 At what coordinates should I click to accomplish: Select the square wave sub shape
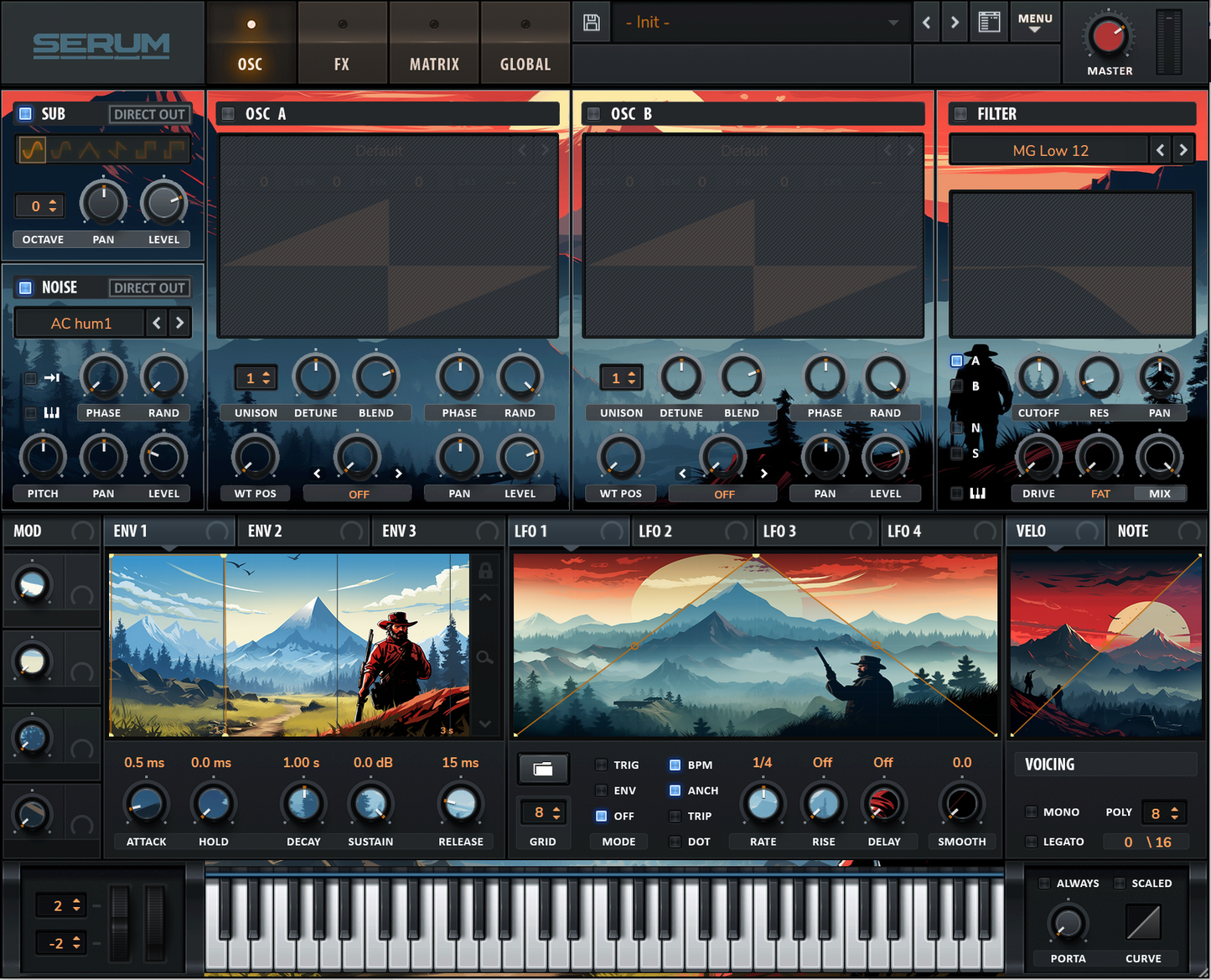pos(146,150)
